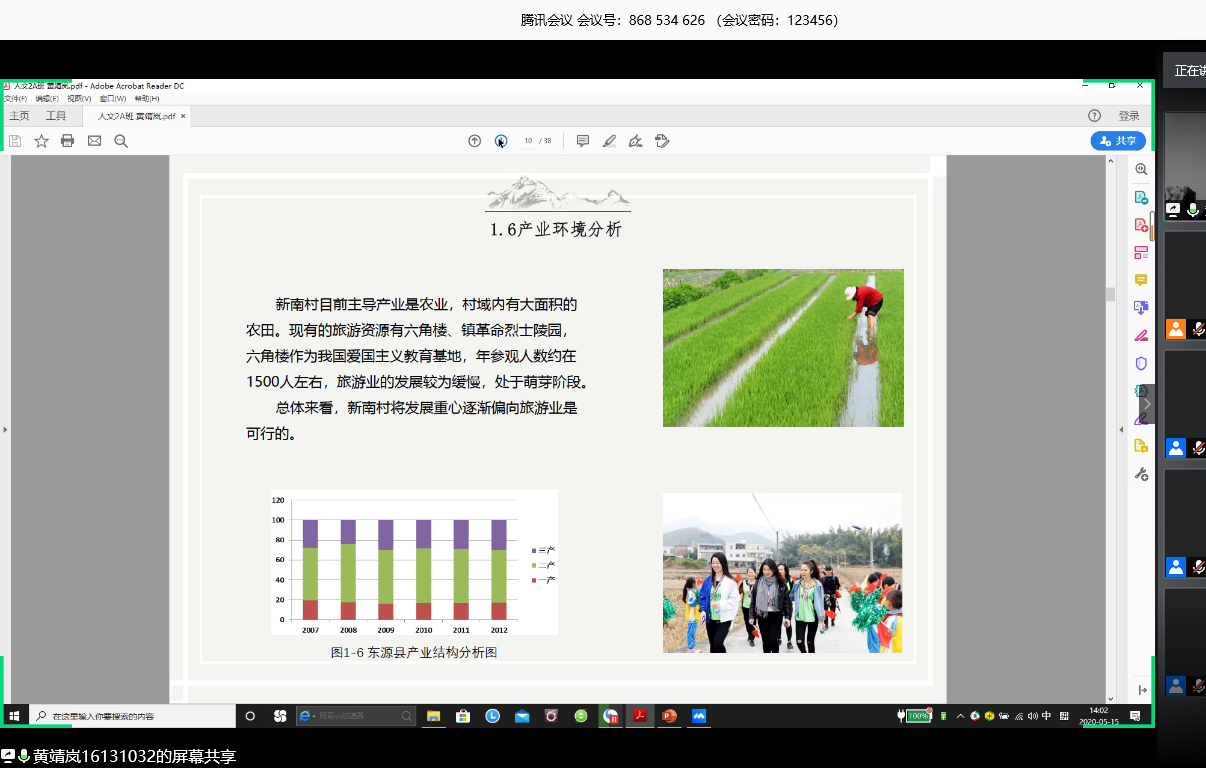Switch to the 主页 tab

tap(19, 116)
